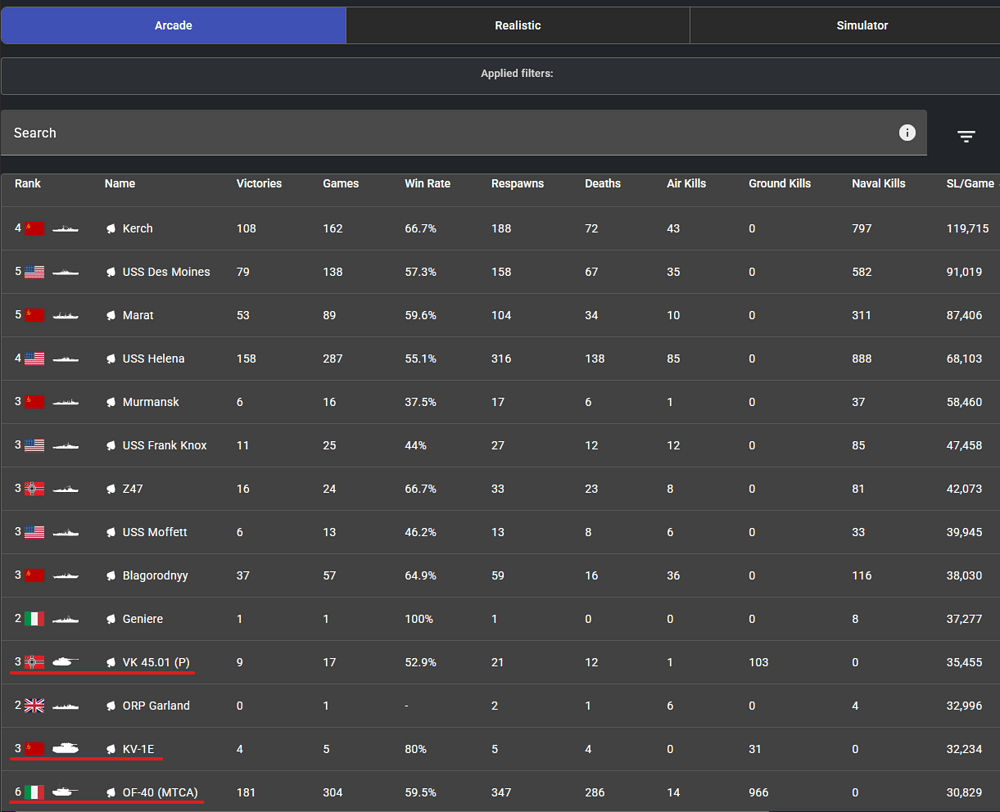Click the premium icon beside USS Helena
Screen dimensions: 1000x812
click(x=111, y=358)
